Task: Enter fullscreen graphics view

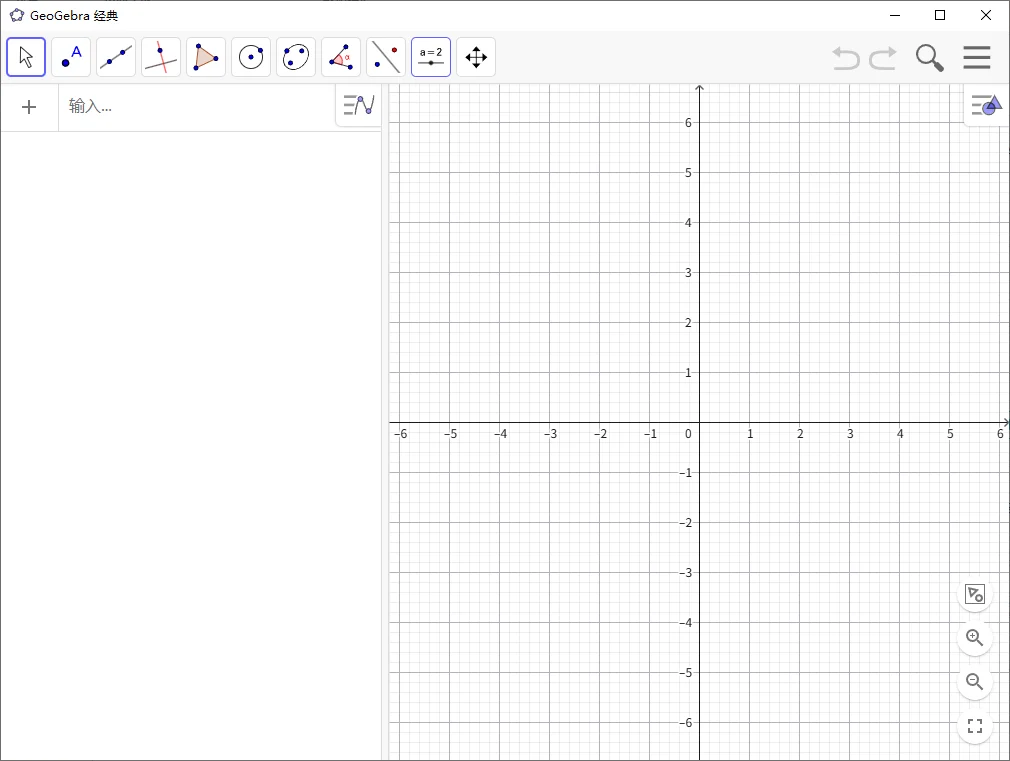Action: click(x=975, y=726)
